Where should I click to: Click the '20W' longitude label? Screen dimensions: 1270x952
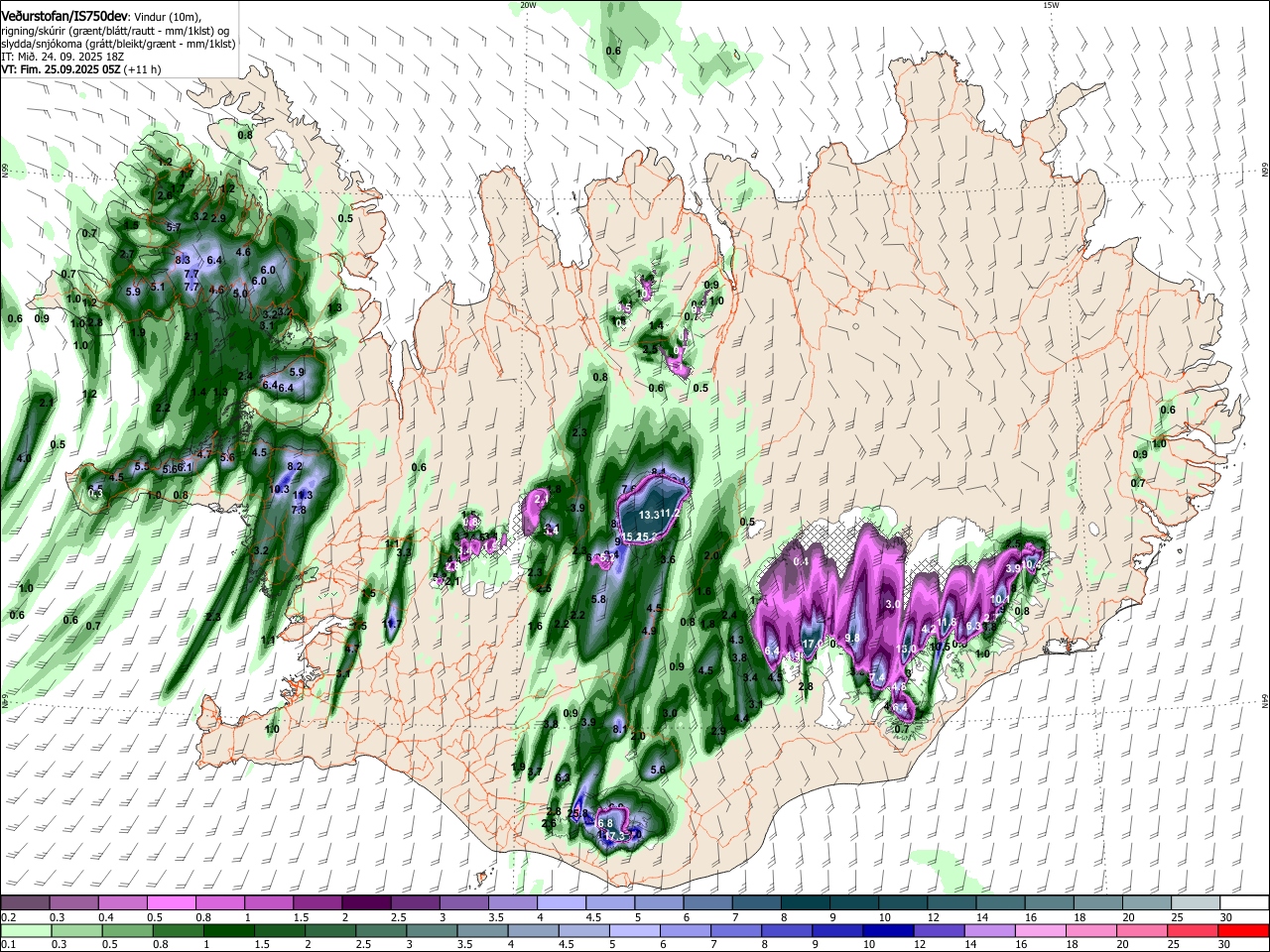[528, 5]
